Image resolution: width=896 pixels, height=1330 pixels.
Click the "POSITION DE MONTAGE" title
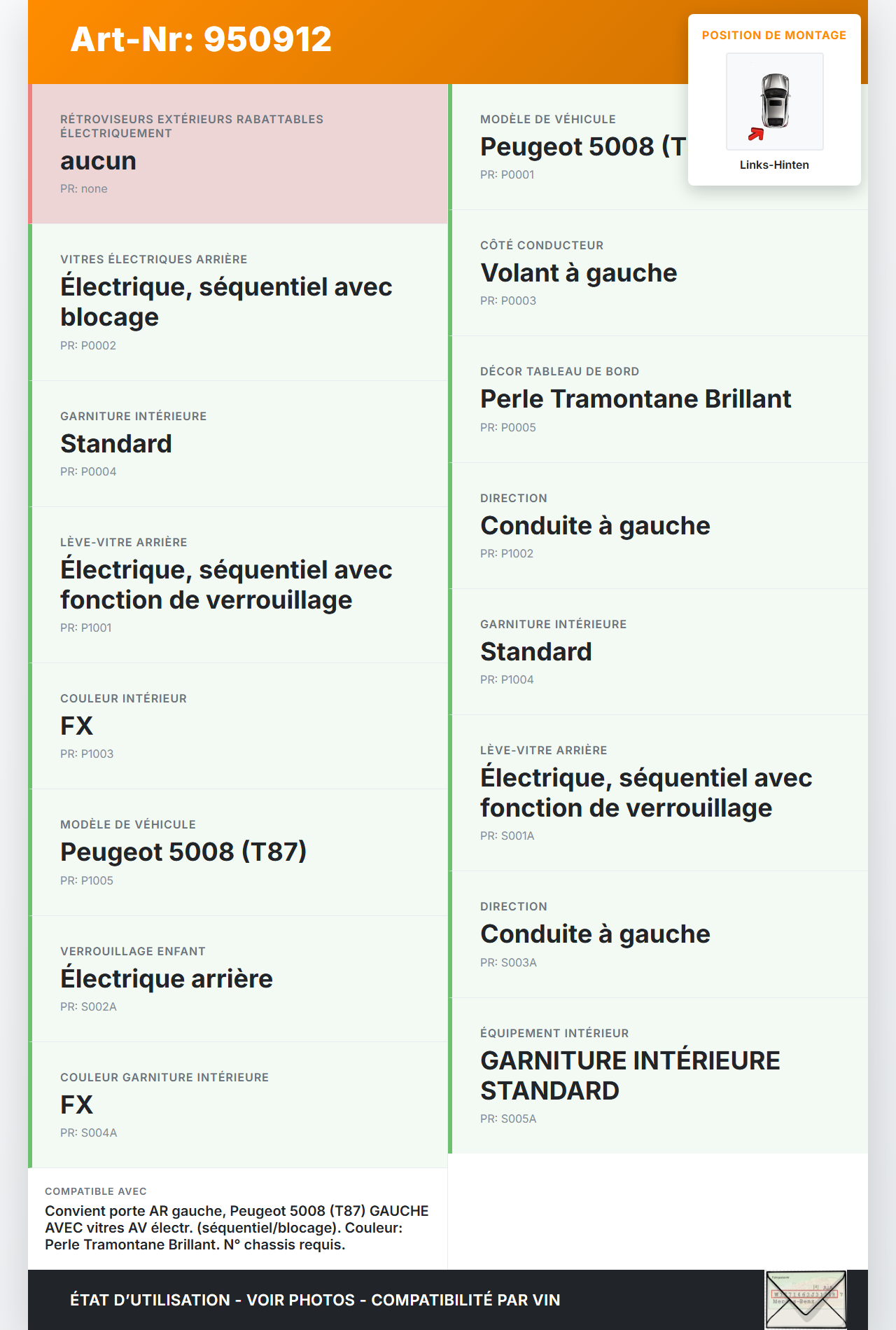click(774, 36)
